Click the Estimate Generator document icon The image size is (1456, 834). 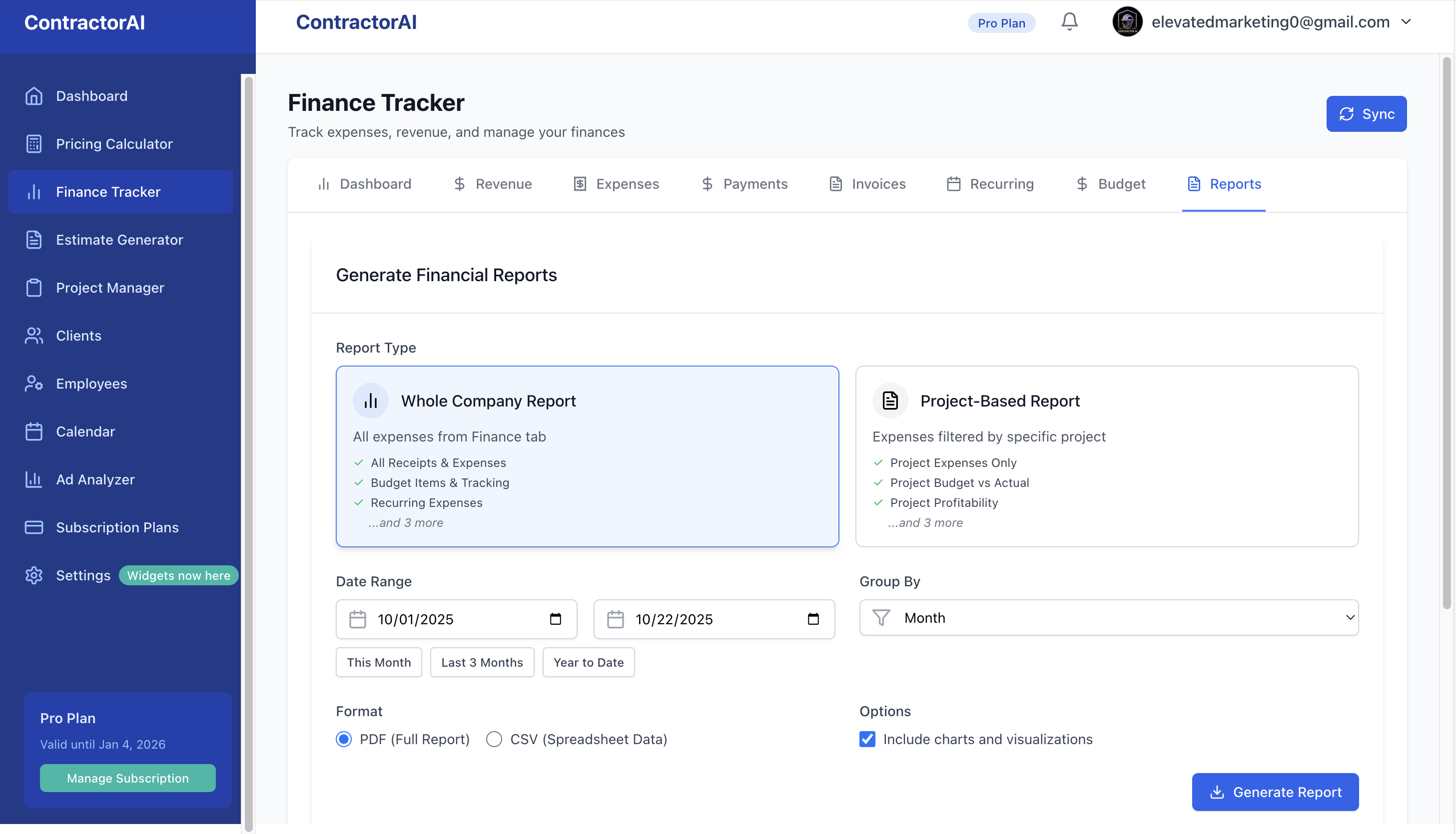click(34, 240)
